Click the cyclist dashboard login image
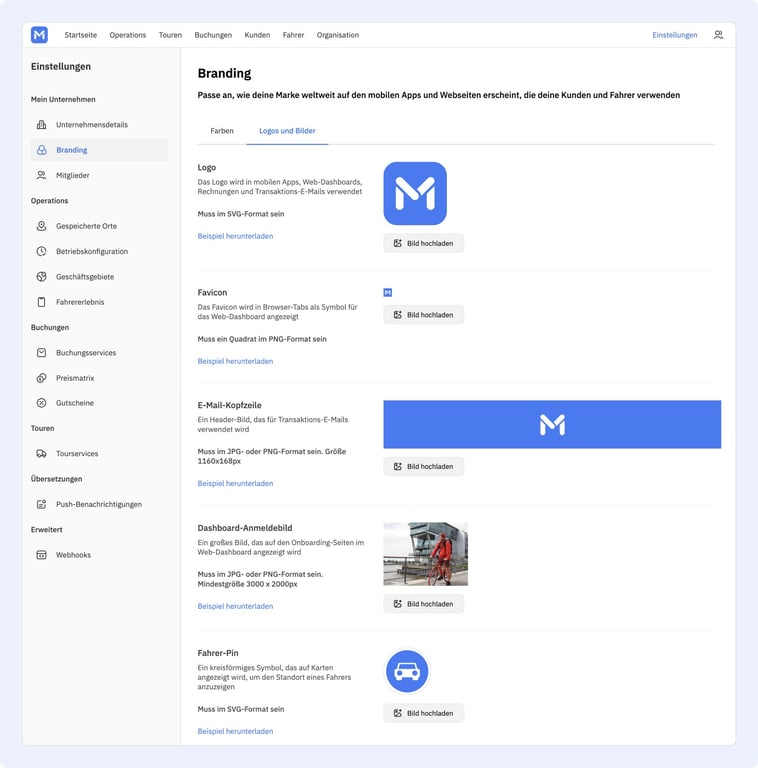 (426, 554)
